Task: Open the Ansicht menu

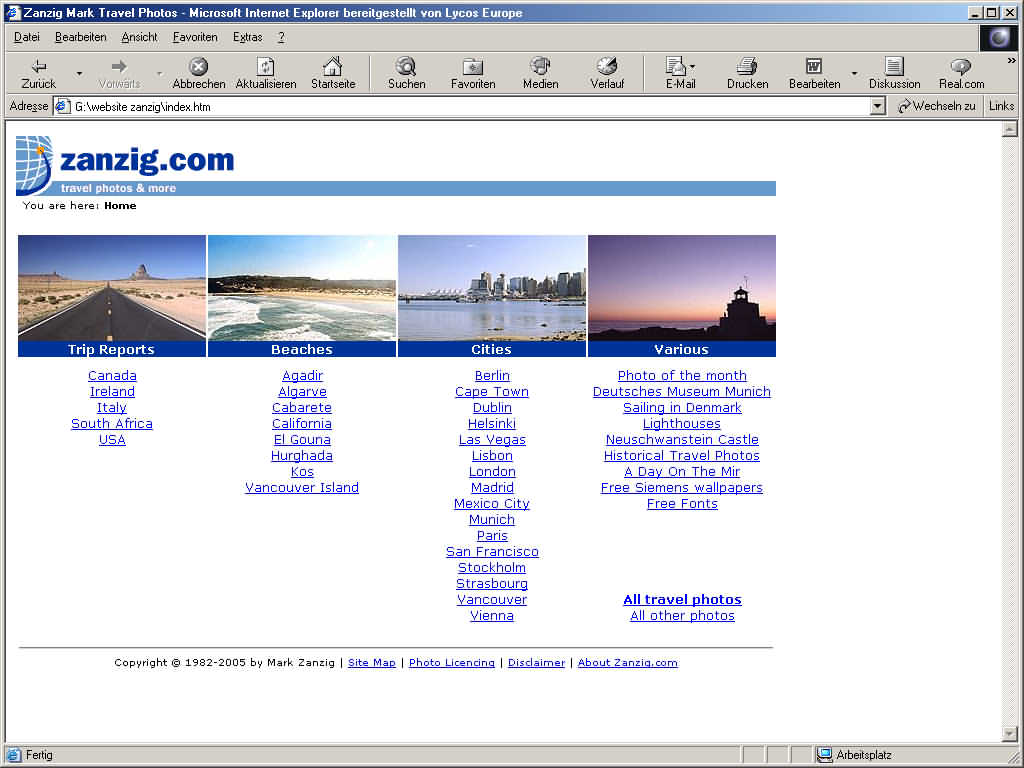Action: click(139, 37)
